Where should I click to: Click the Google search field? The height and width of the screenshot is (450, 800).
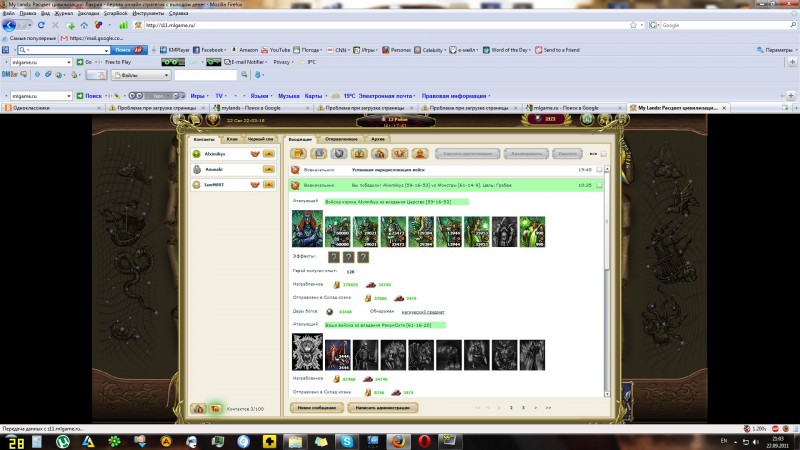pos(724,25)
